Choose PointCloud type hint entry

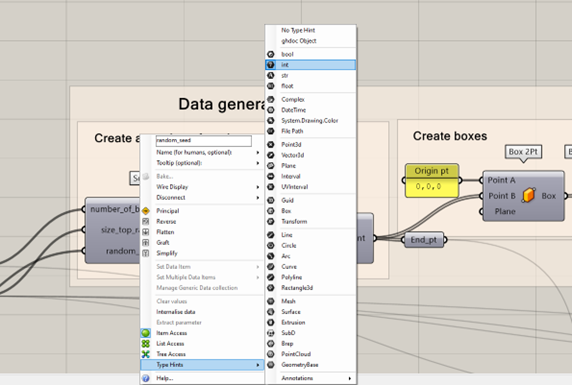pos(310,354)
